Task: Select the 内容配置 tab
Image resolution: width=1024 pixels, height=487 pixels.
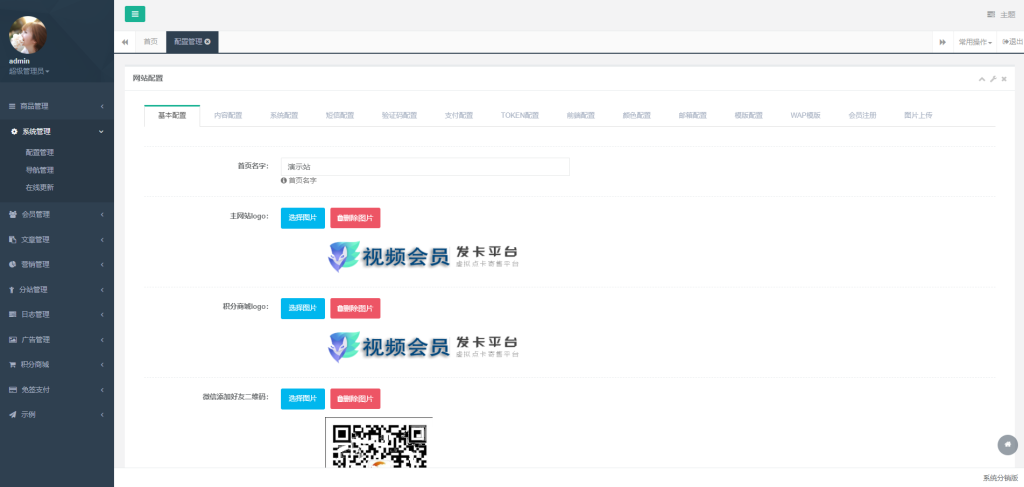Action: 228,116
